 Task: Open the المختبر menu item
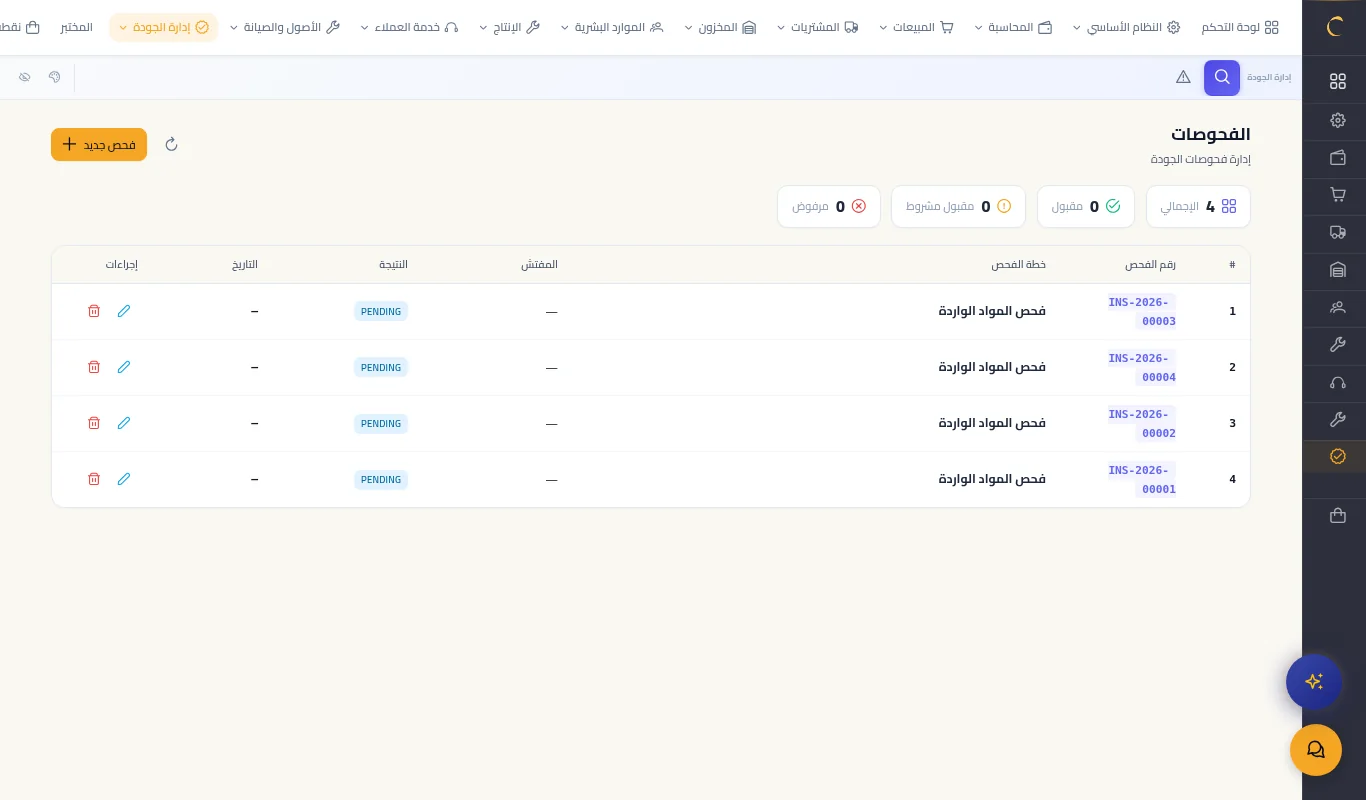(76, 27)
